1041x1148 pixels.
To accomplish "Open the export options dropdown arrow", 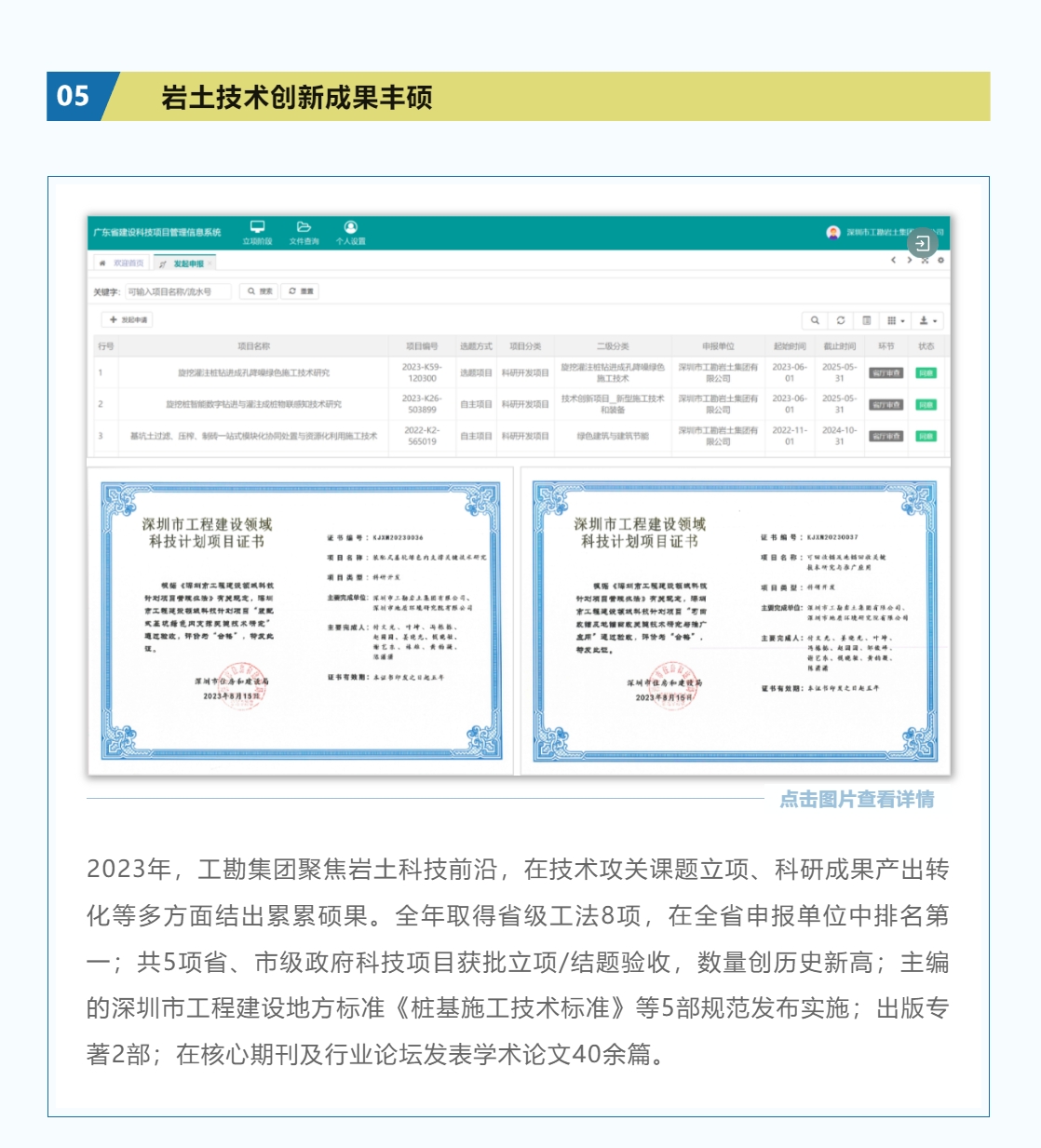I will (x=935, y=320).
